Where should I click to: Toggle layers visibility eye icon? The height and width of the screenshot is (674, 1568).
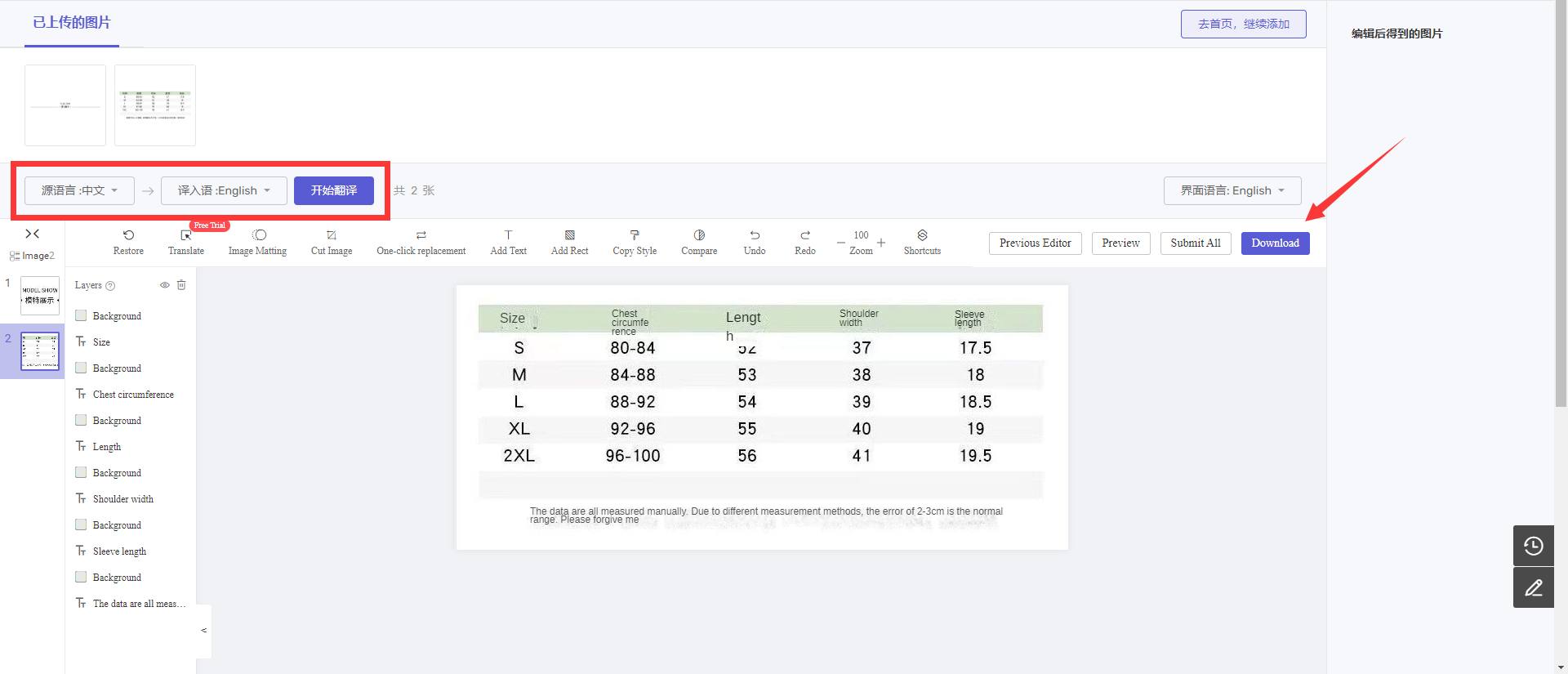tap(164, 285)
